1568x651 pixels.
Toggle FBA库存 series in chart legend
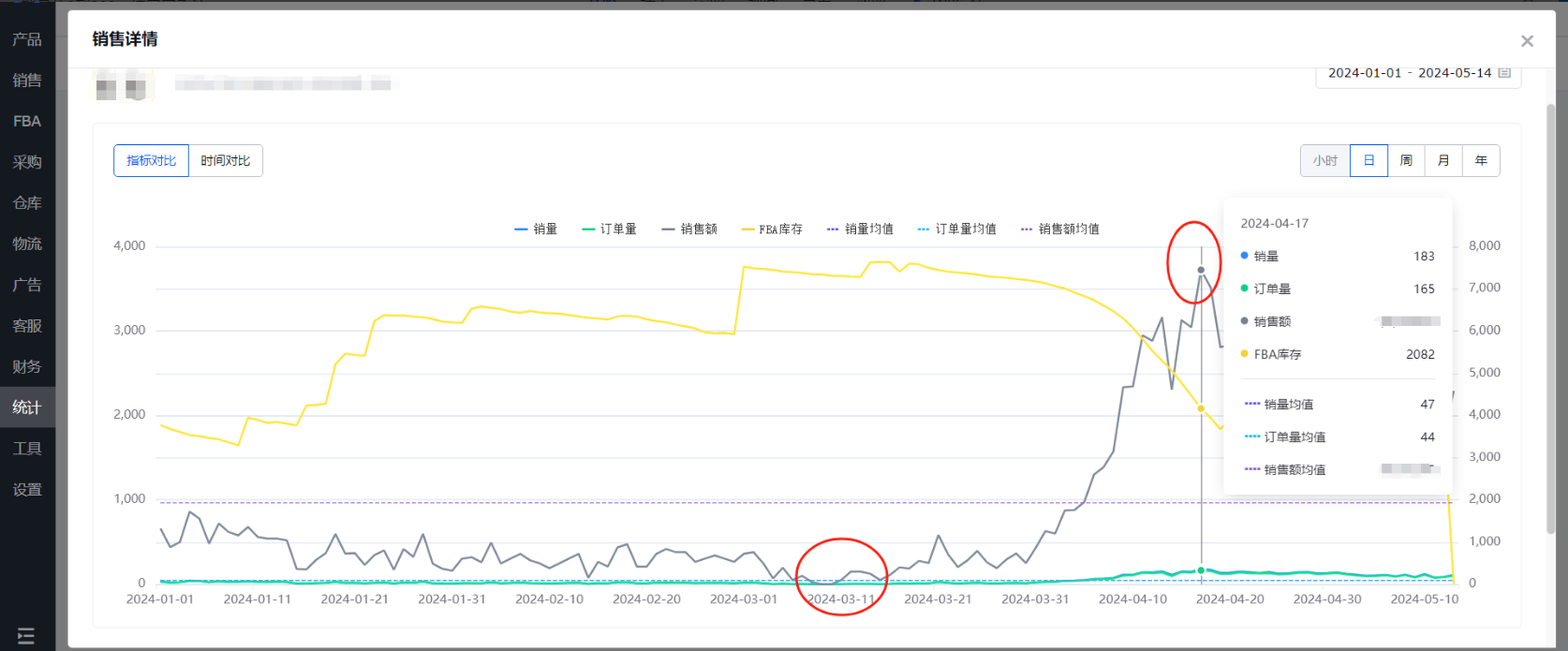point(772,229)
